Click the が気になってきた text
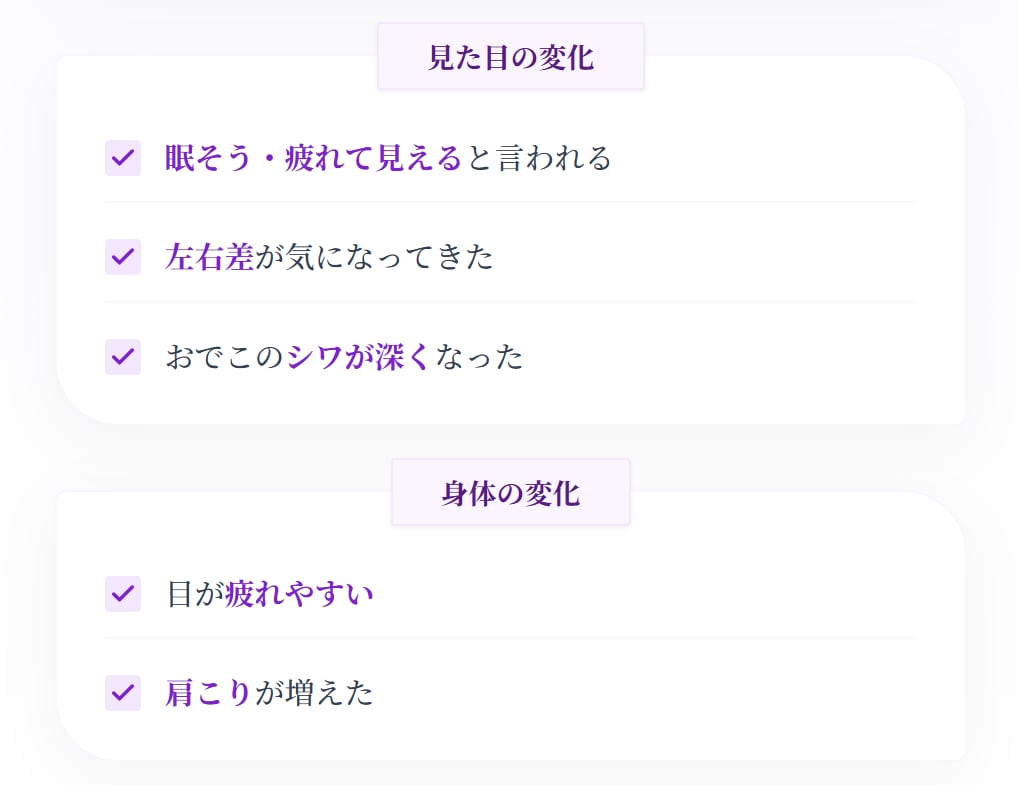 (374, 257)
